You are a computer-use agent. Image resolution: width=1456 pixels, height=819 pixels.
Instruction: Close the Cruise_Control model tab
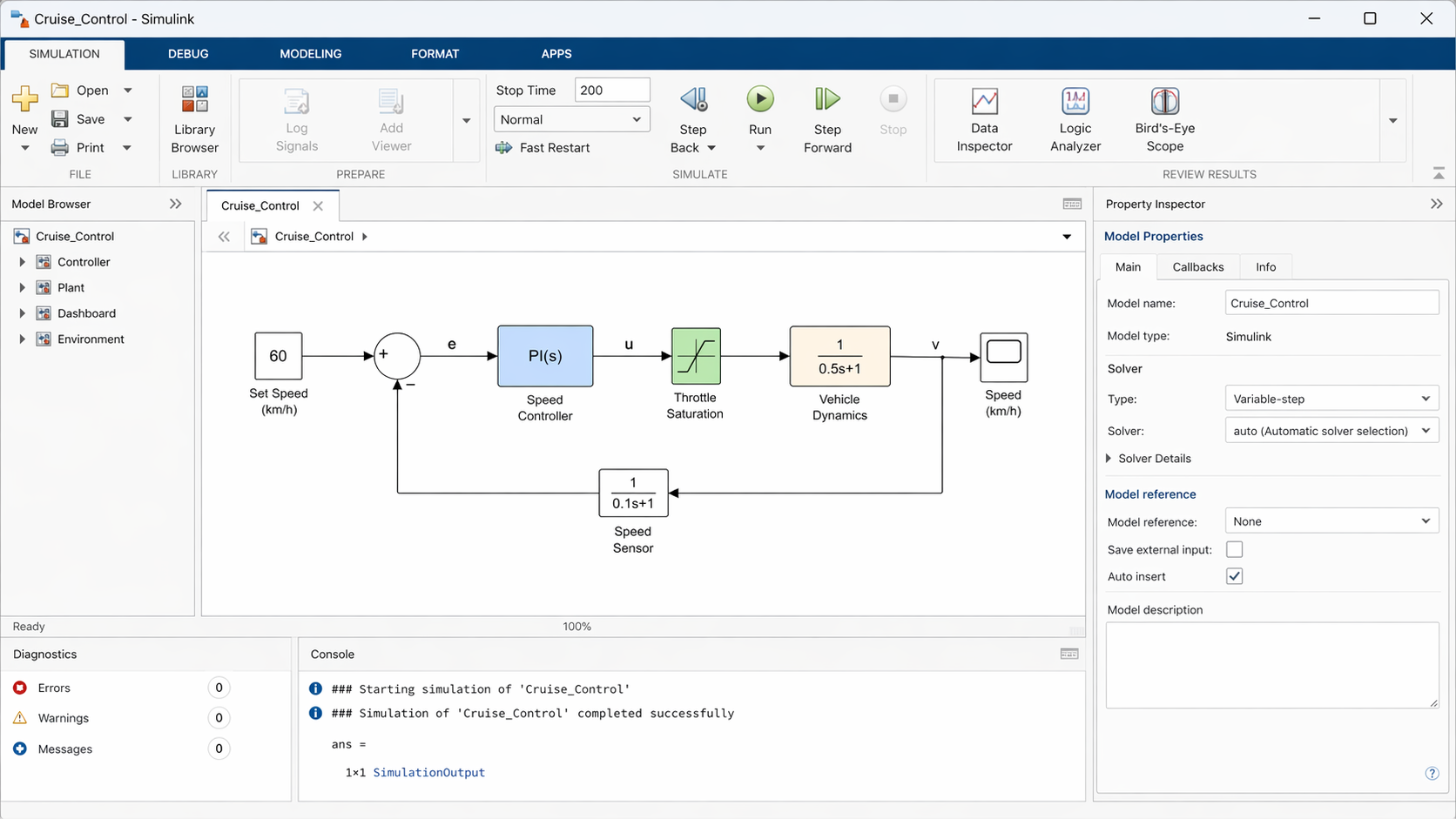[318, 206]
